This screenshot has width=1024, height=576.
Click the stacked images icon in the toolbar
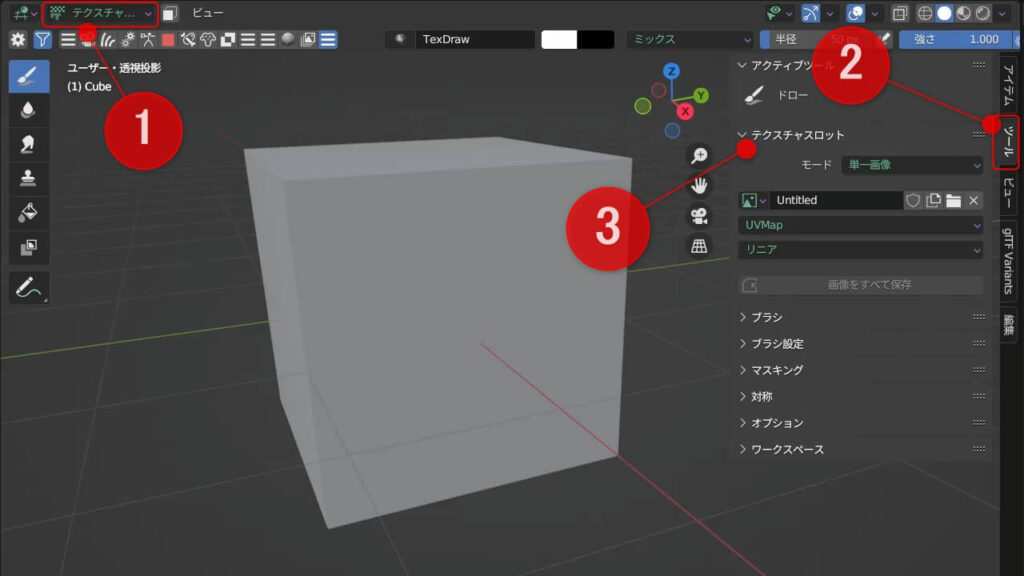(308, 40)
